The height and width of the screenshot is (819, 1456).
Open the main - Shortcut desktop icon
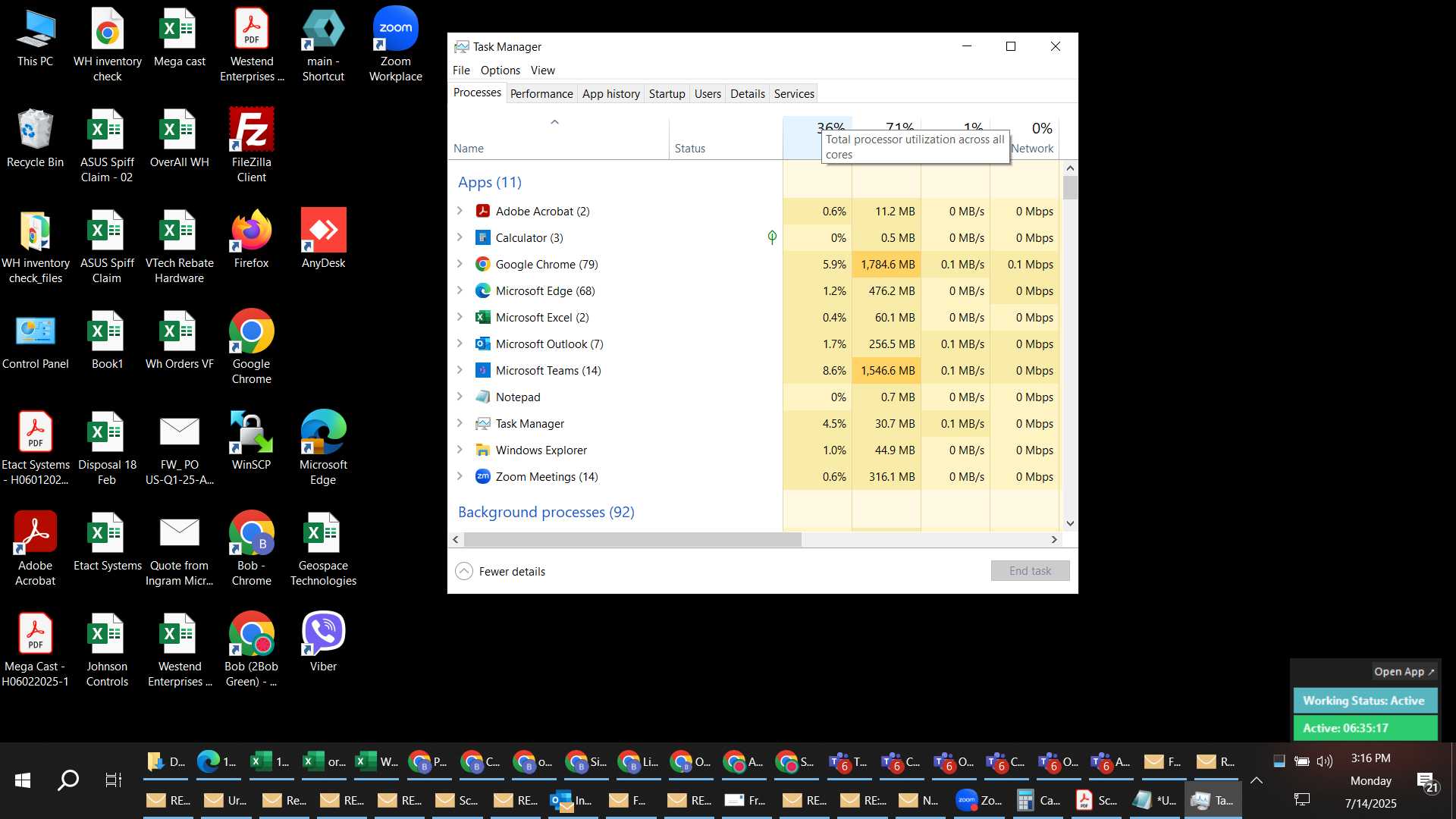(323, 44)
